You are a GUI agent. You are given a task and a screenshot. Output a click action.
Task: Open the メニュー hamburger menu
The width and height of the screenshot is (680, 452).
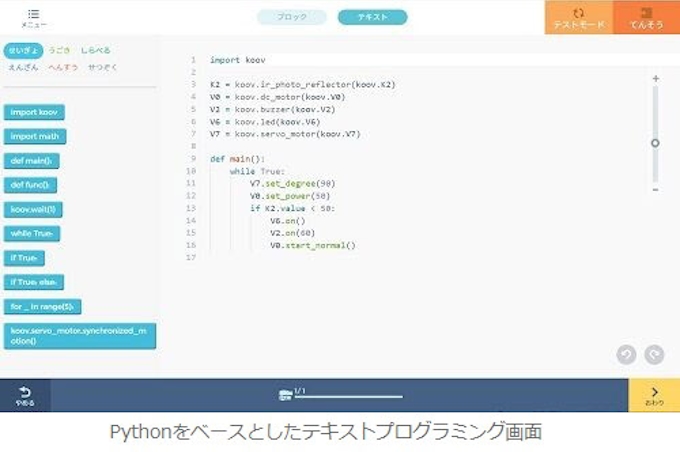(x=33, y=15)
